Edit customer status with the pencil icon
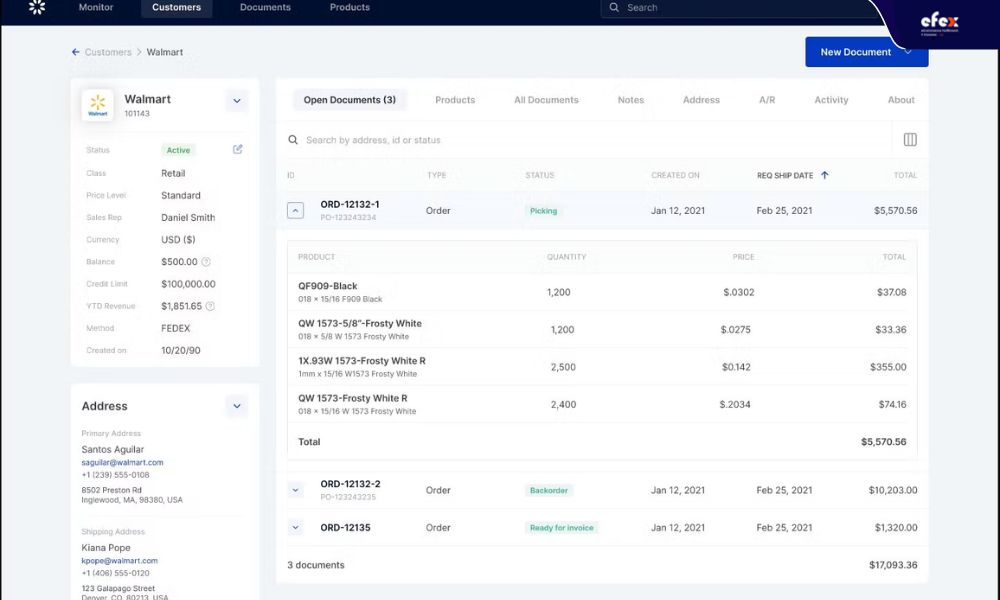This screenshot has height=600, width=1000. coord(237,149)
